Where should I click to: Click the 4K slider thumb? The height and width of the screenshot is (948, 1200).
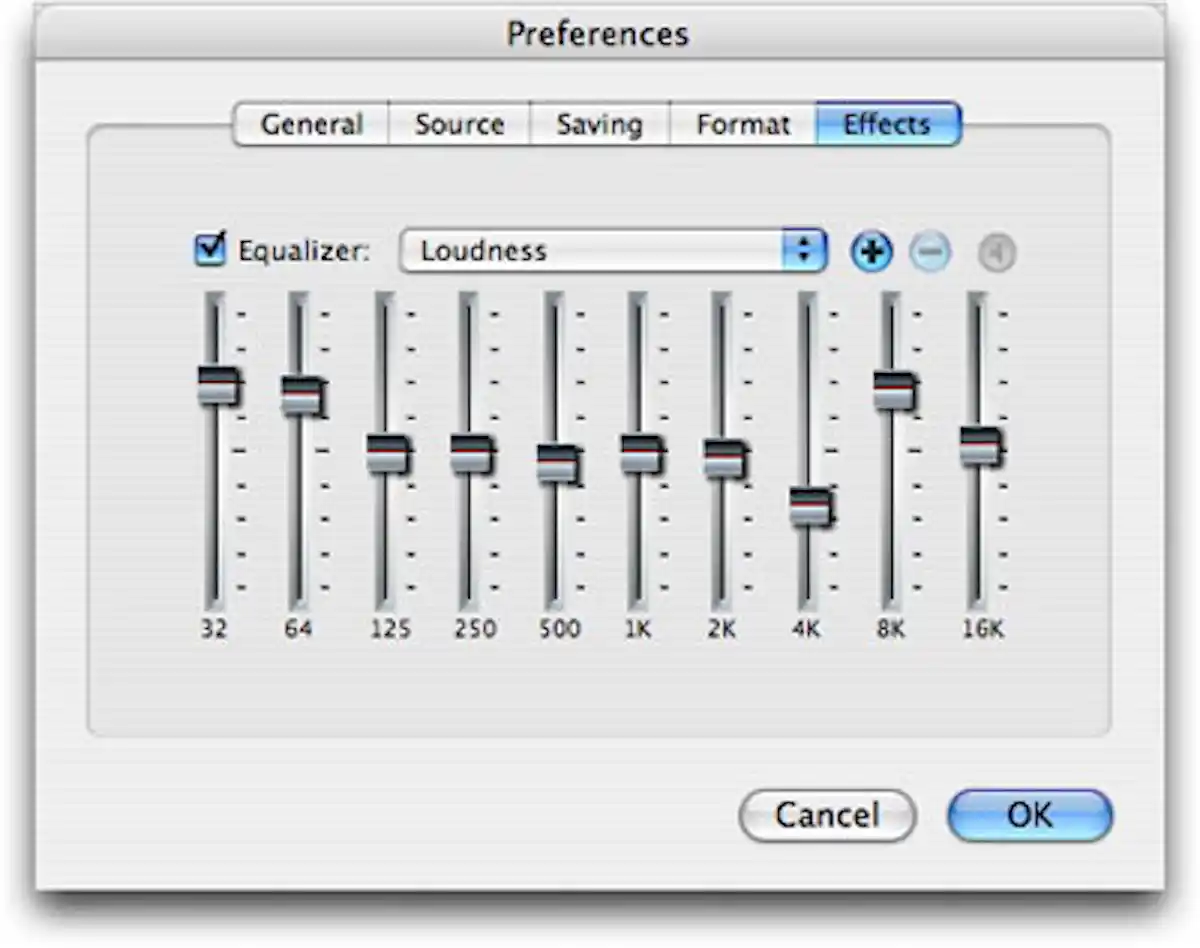click(x=809, y=507)
